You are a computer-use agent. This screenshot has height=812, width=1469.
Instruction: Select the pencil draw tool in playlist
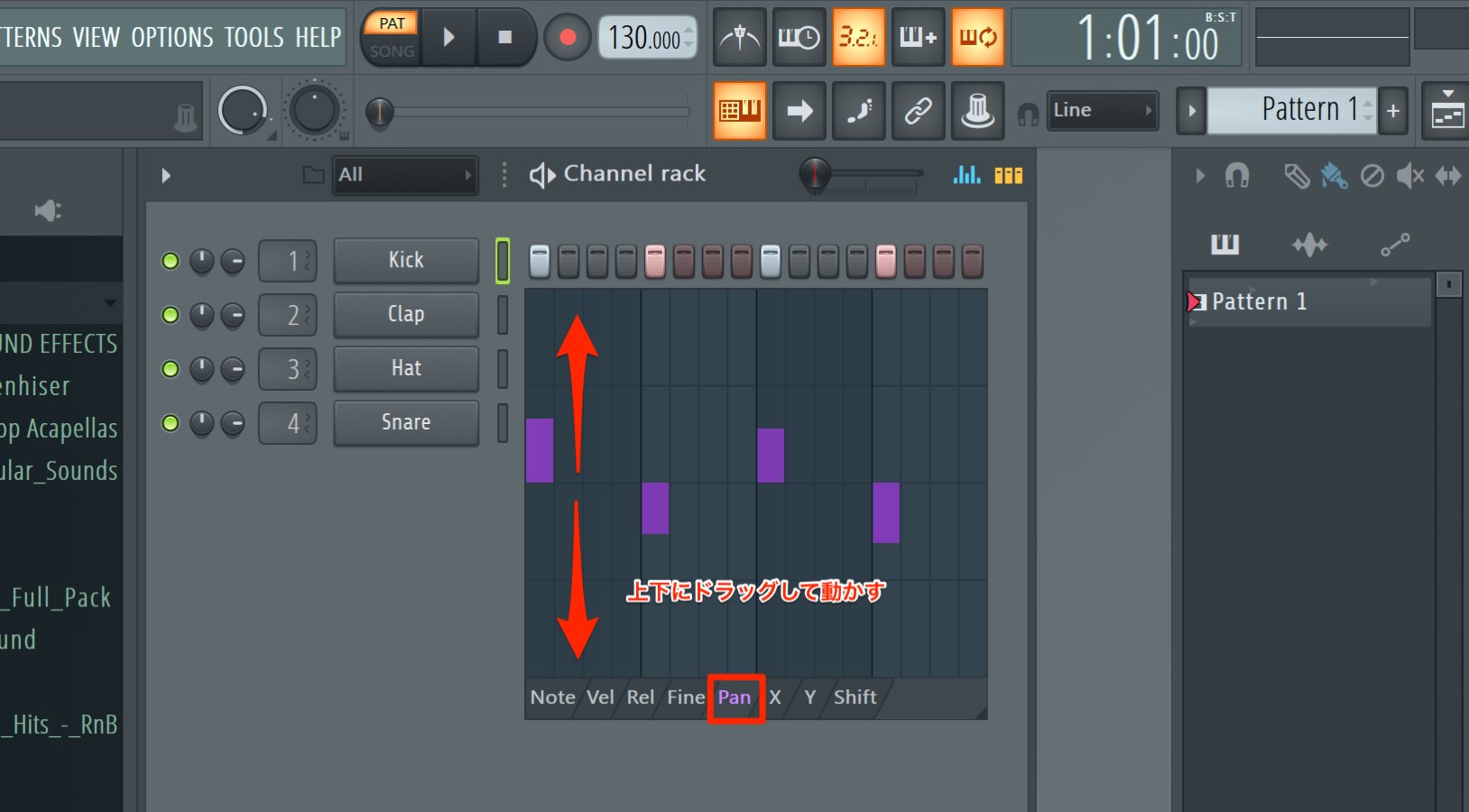pyautogui.click(x=1297, y=176)
